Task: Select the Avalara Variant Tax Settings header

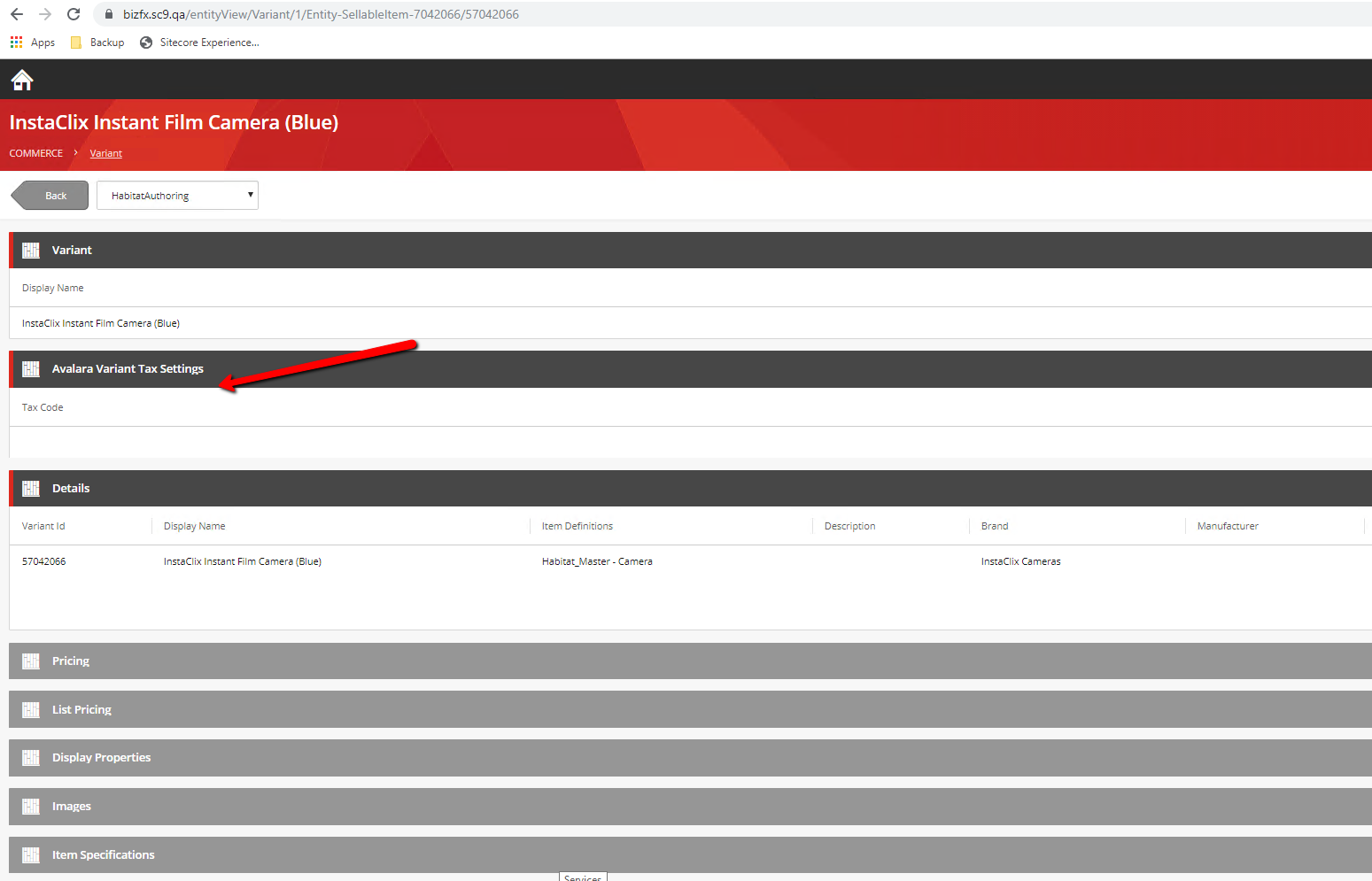Action: (690, 369)
